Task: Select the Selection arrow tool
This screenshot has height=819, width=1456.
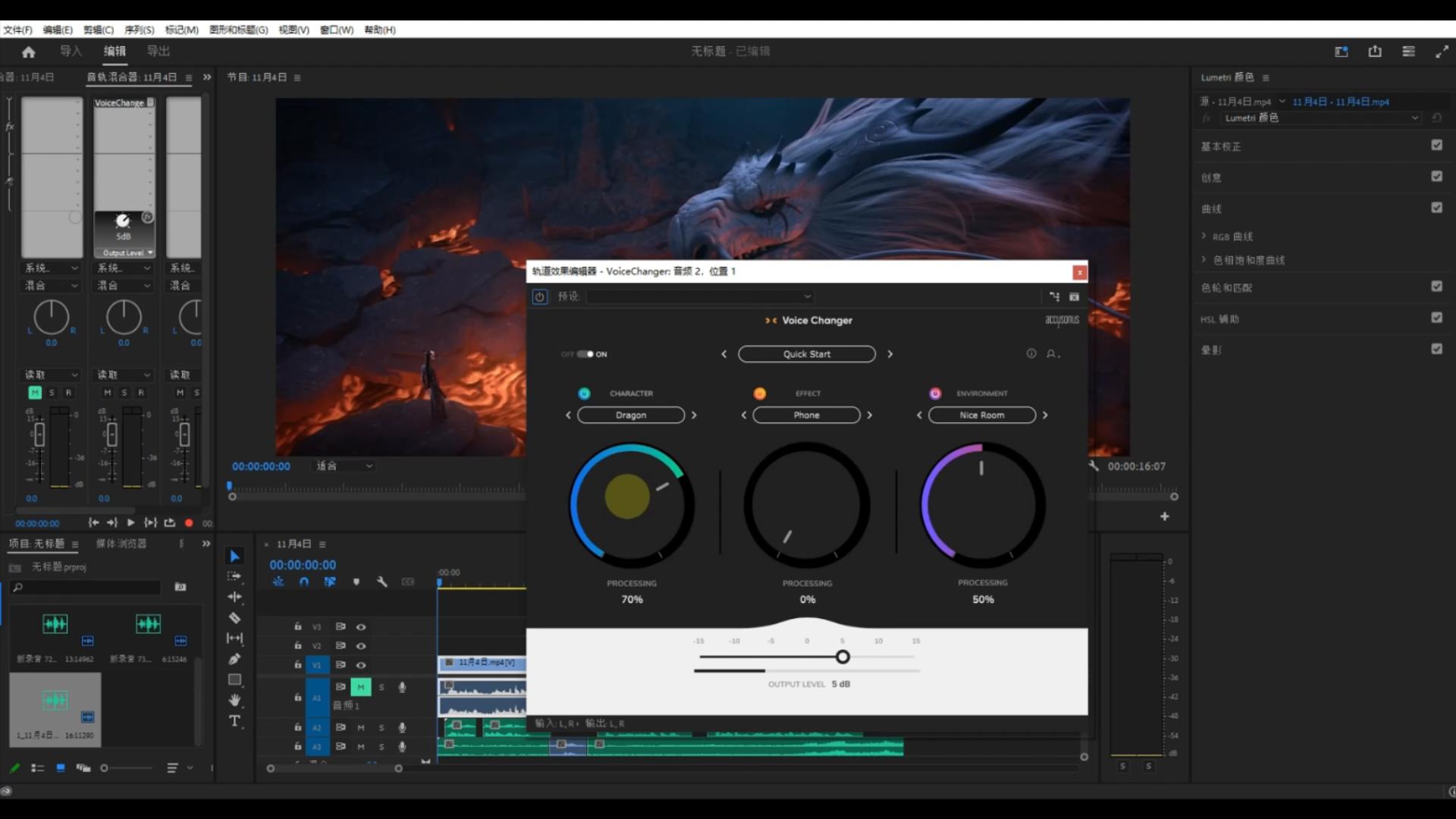Action: [x=235, y=557]
